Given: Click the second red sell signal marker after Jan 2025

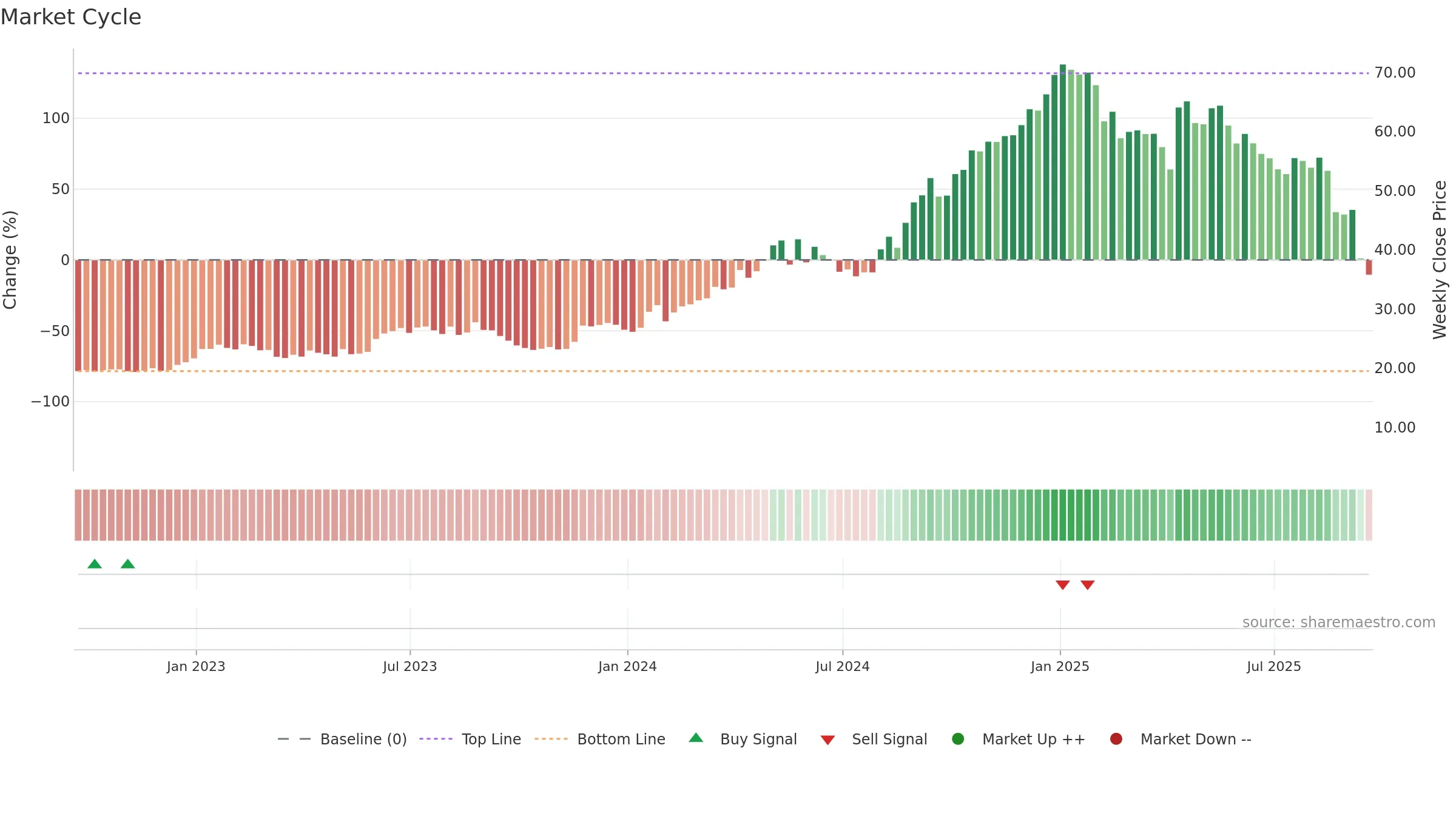Looking at the screenshot, I should (1087, 585).
